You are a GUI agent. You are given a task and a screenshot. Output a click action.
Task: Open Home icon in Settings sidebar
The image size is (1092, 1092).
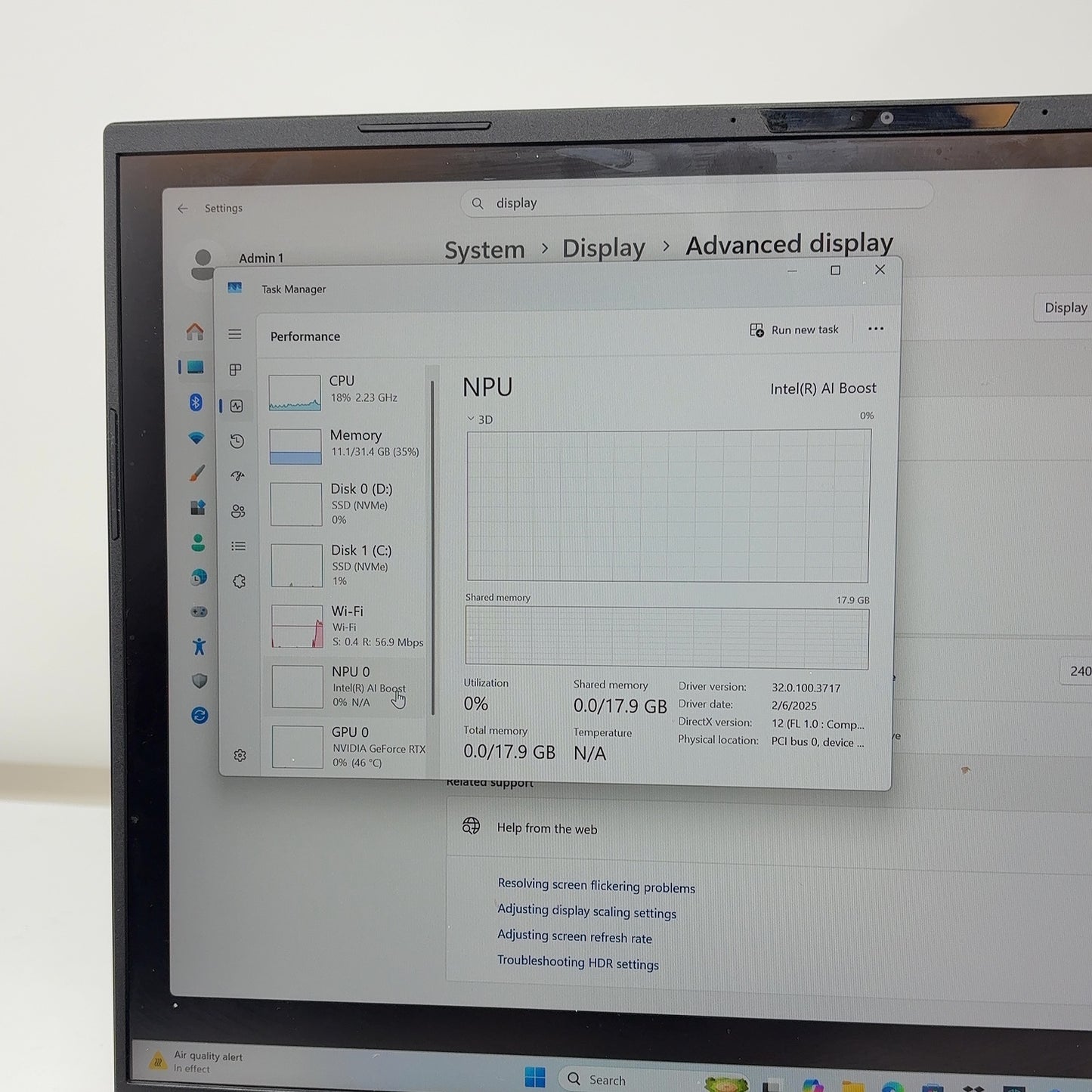(195, 331)
